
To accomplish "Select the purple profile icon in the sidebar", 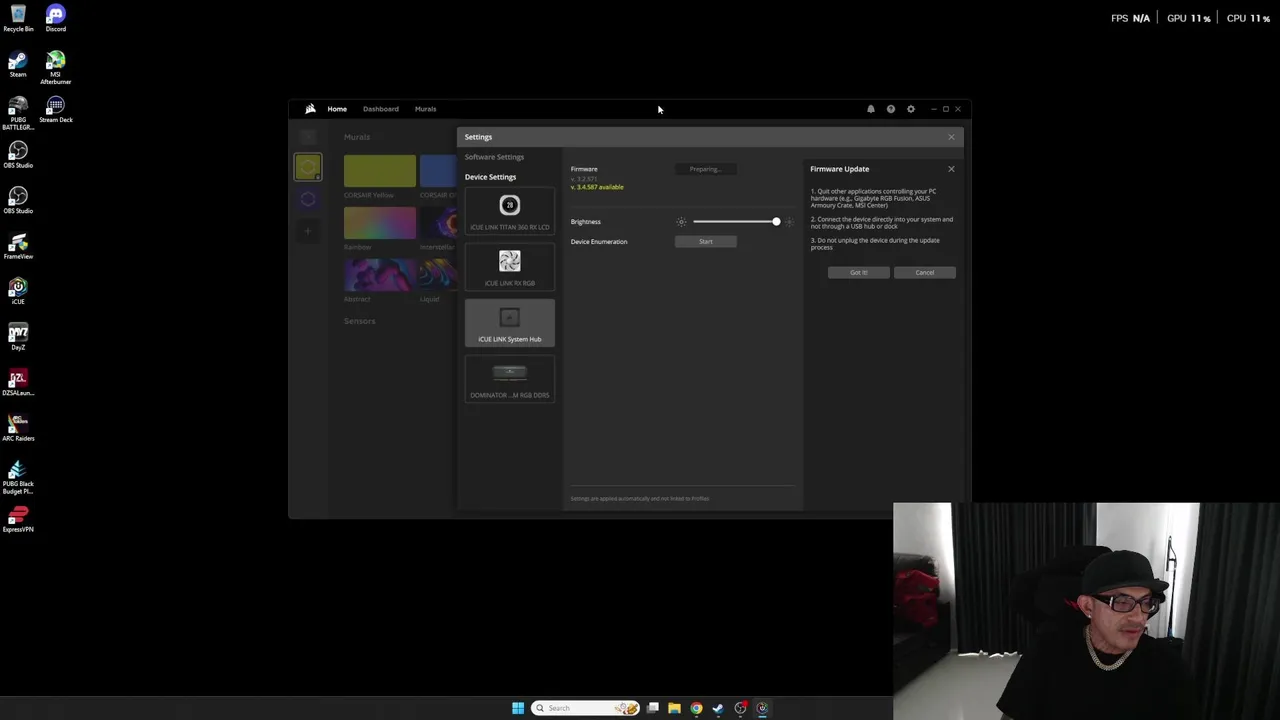I will point(308,199).
